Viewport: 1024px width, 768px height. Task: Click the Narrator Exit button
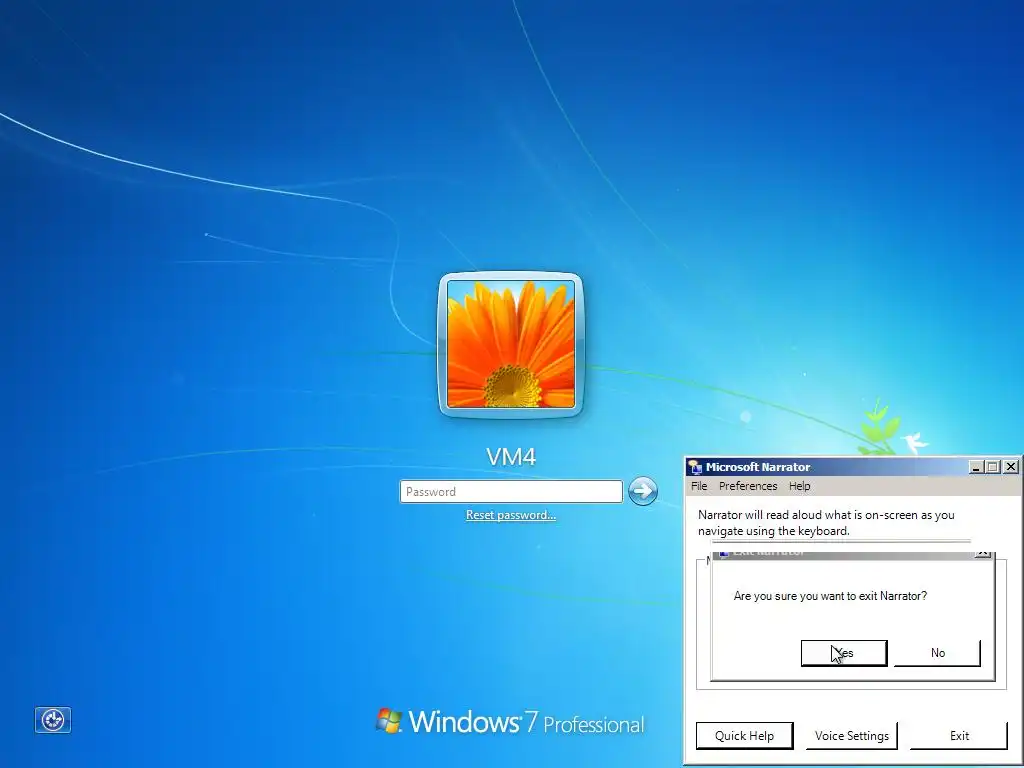pyautogui.click(x=959, y=736)
